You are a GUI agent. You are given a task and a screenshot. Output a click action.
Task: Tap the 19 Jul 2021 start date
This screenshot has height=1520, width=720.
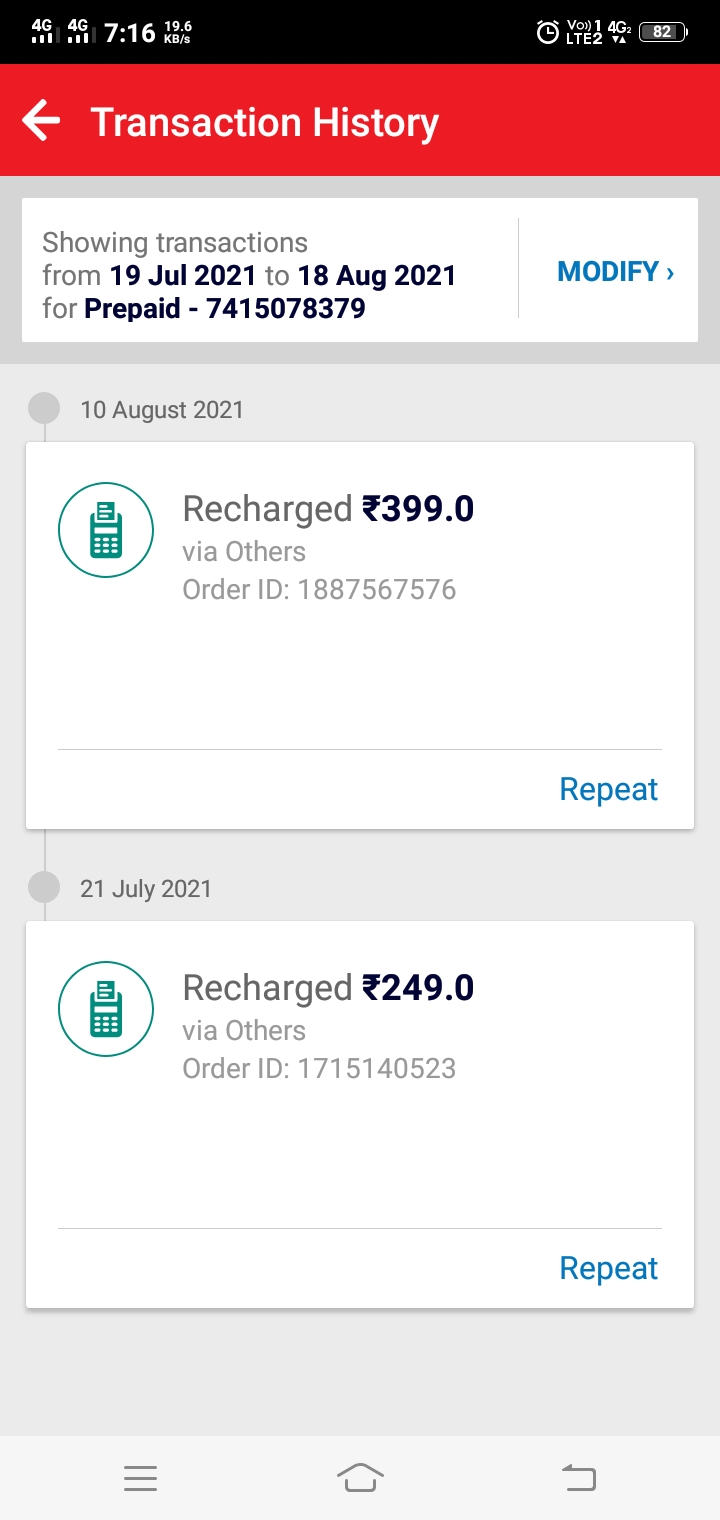(x=182, y=275)
